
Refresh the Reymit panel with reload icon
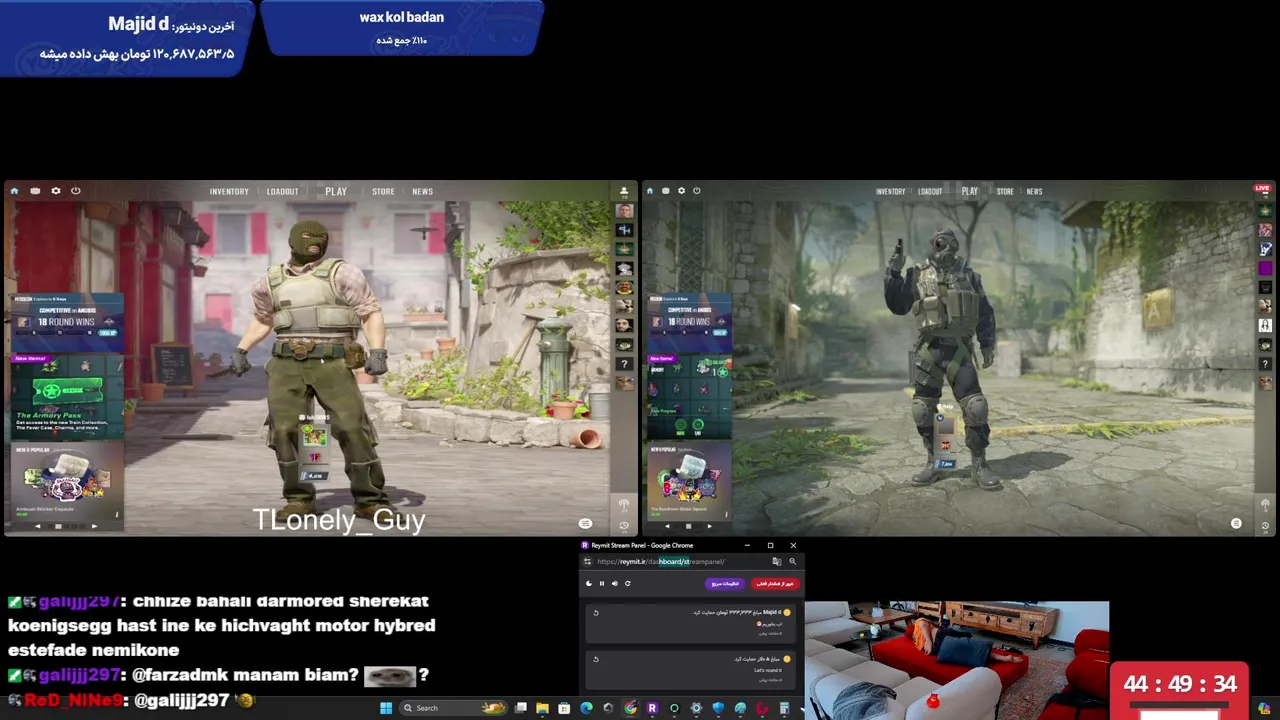(627, 583)
